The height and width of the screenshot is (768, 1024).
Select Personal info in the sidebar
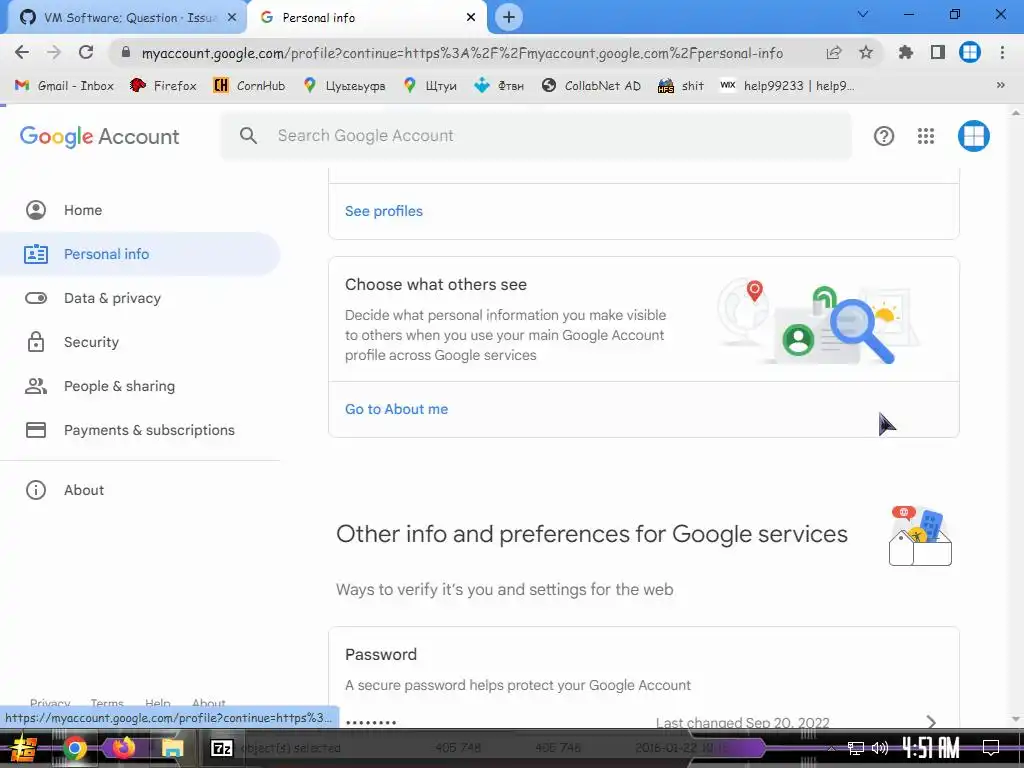140,254
